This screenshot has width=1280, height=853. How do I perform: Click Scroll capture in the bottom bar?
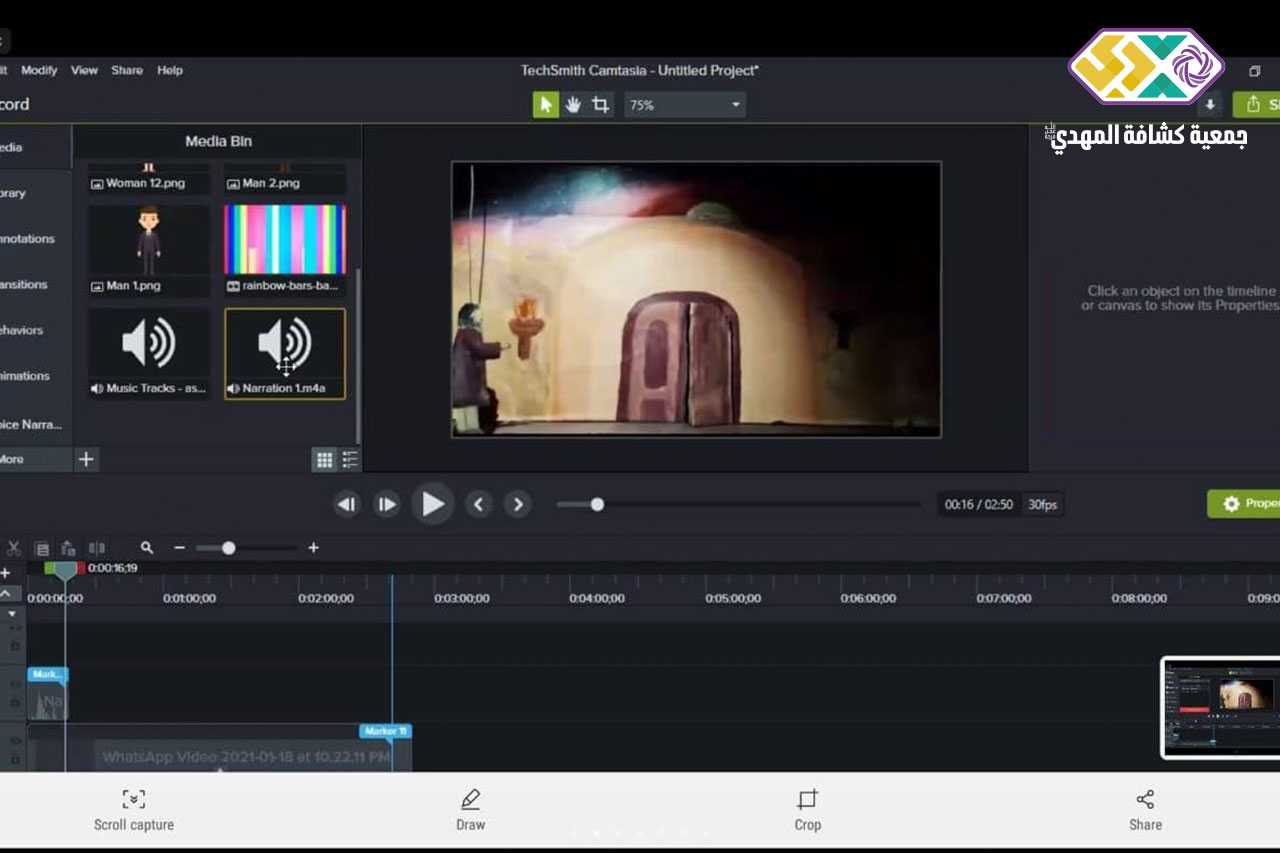tap(134, 810)
